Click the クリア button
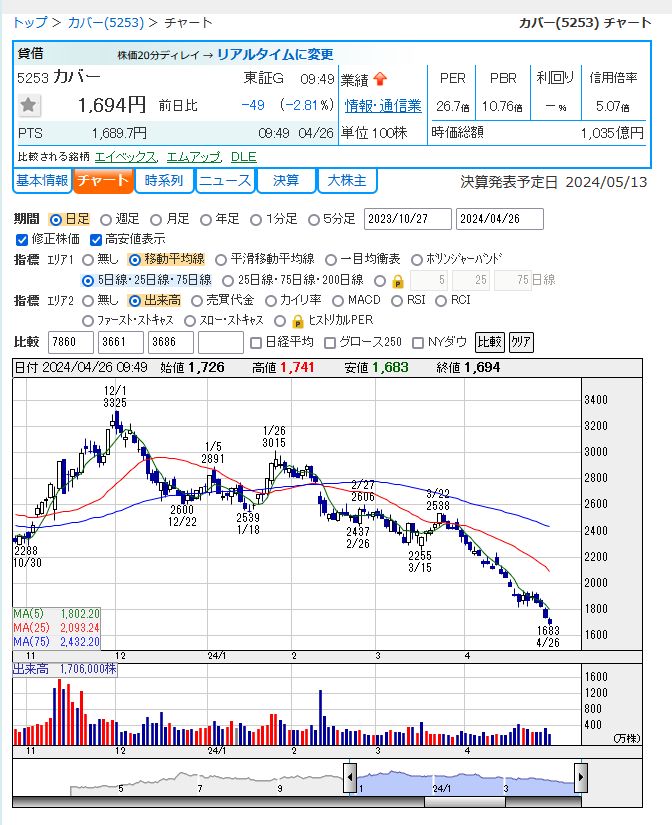This screenshot has width=672, height=825. (x=521, y=342)
